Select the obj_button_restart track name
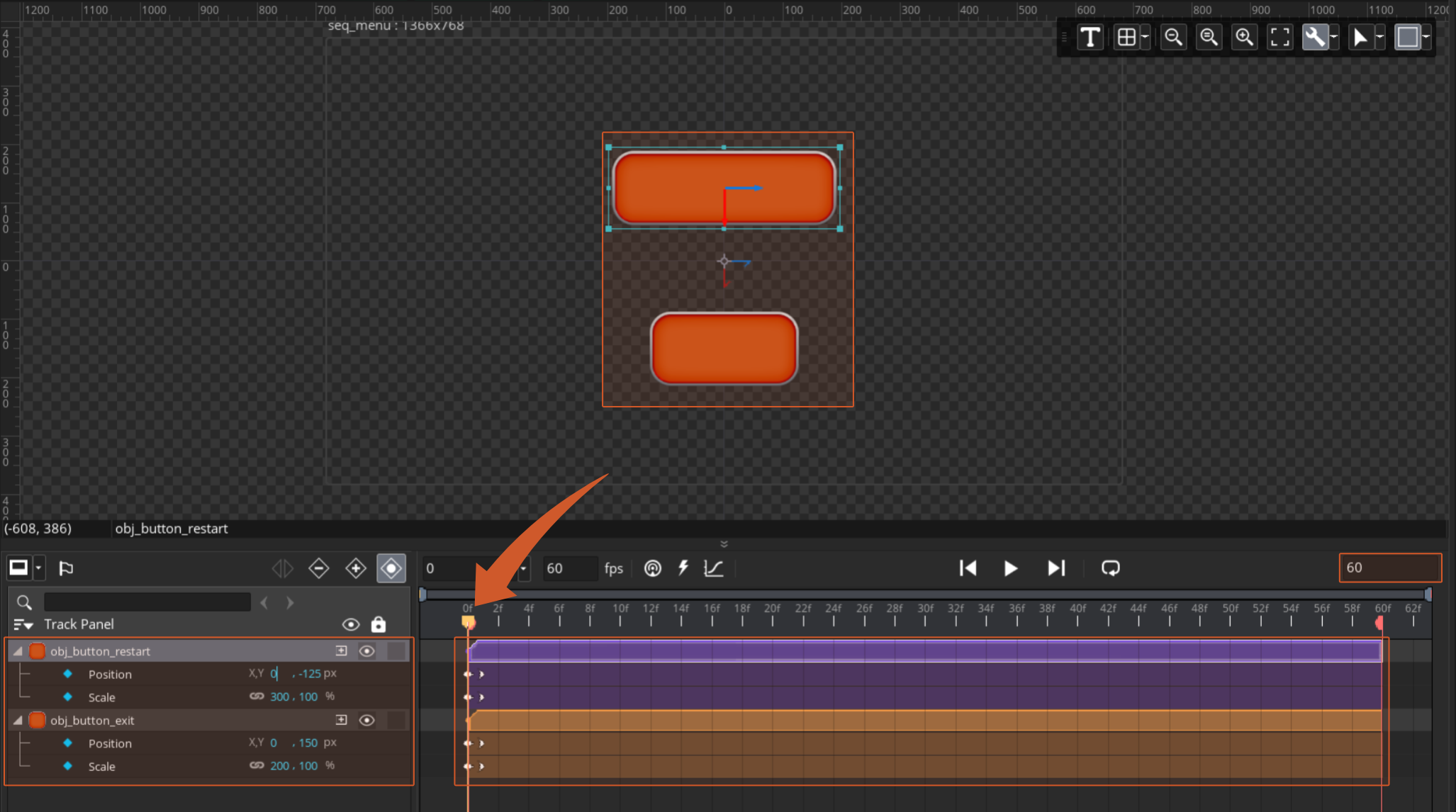Screen dimensions: 1456x812 pos(100,651)
